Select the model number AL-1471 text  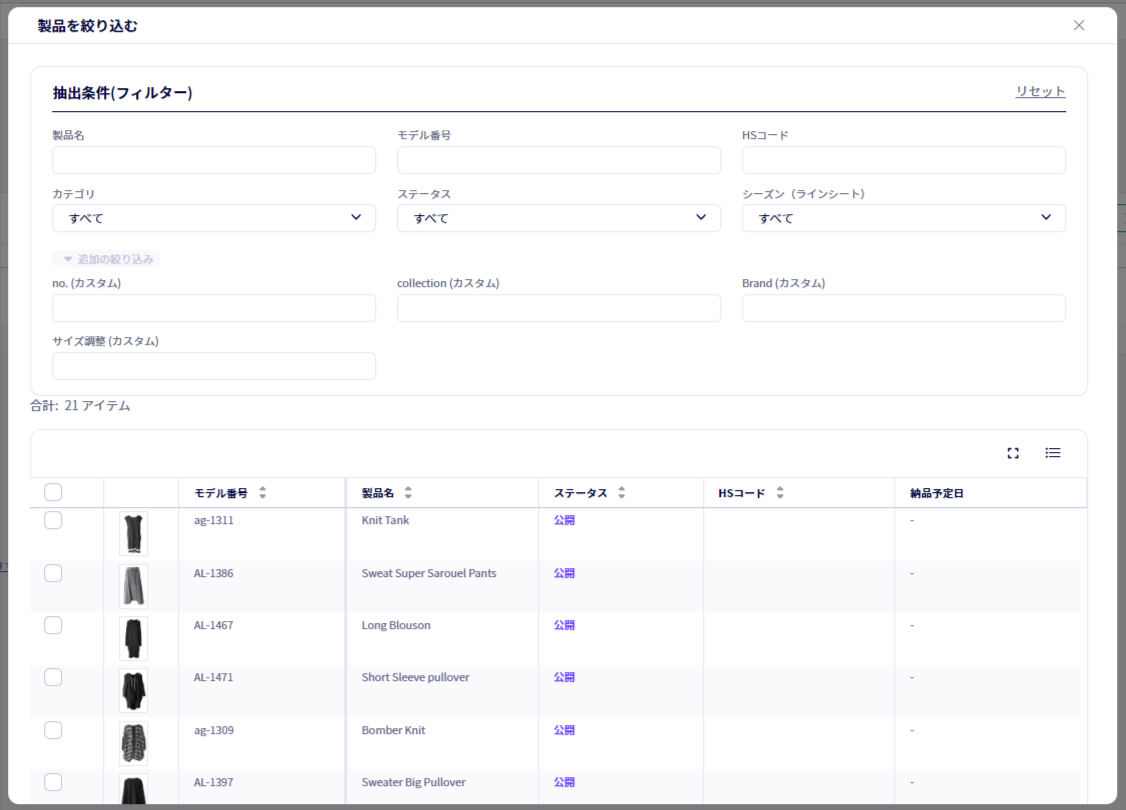tap(213, 677)
